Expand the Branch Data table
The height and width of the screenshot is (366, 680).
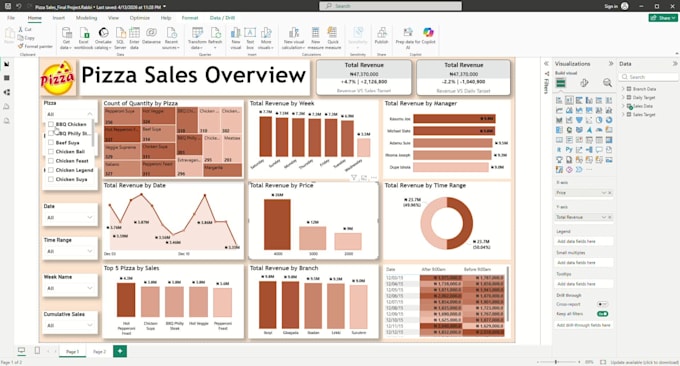[x=623, y=88]
